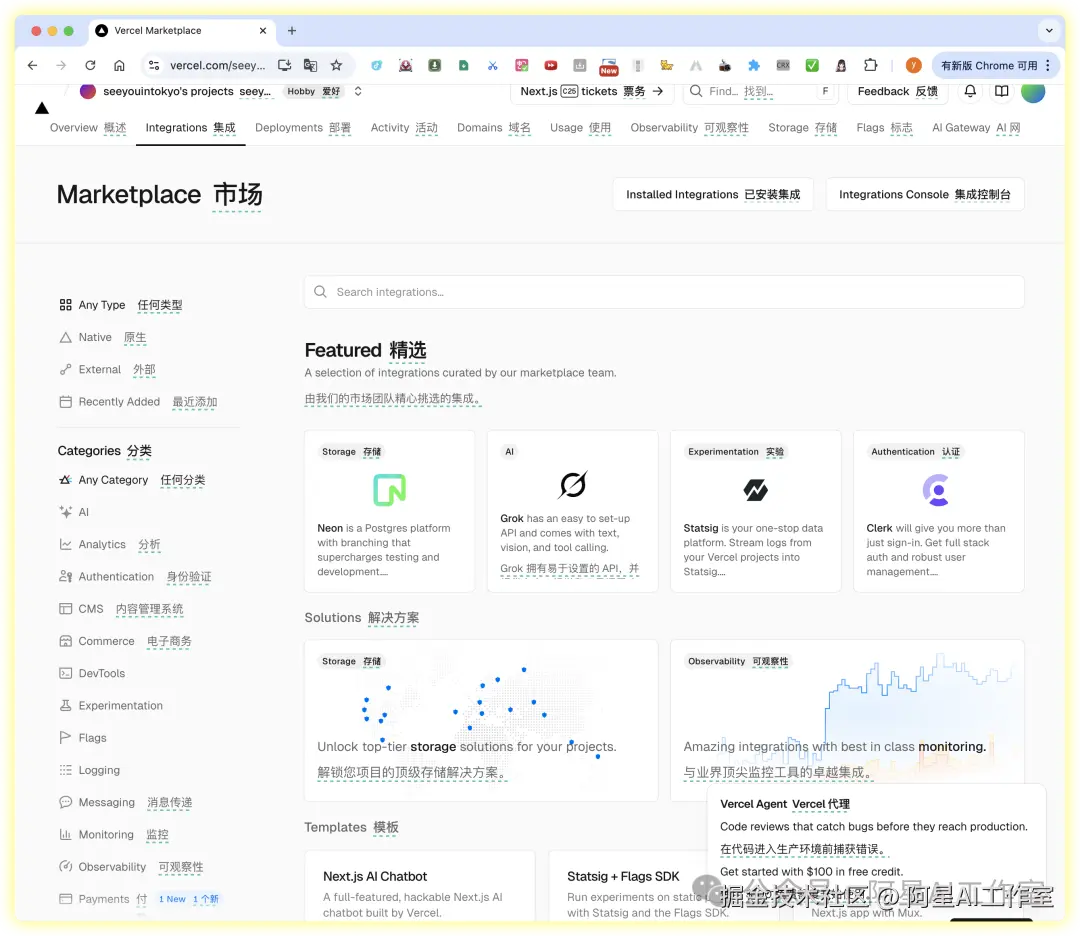This screenshot has height=936, width=1080.
Task: Open the docs book icon
Action: [1001, 91]
